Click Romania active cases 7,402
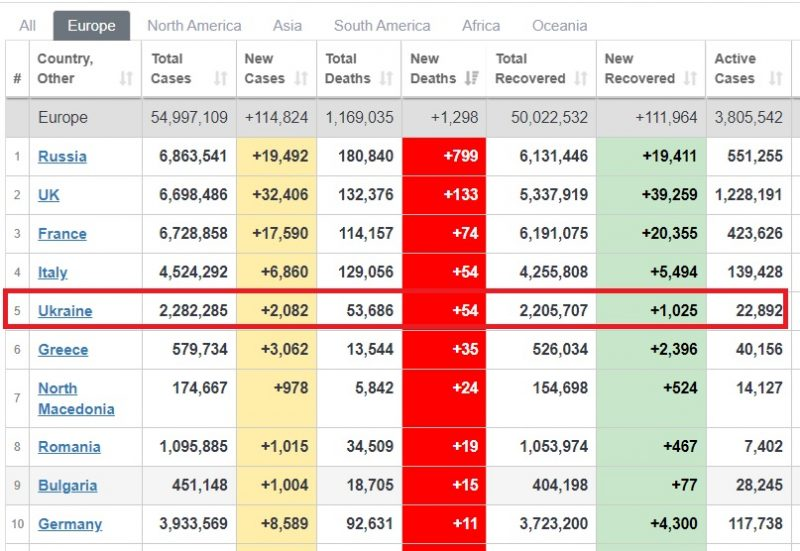The width and height of the screenshot is (800, 551). [763, 447]
